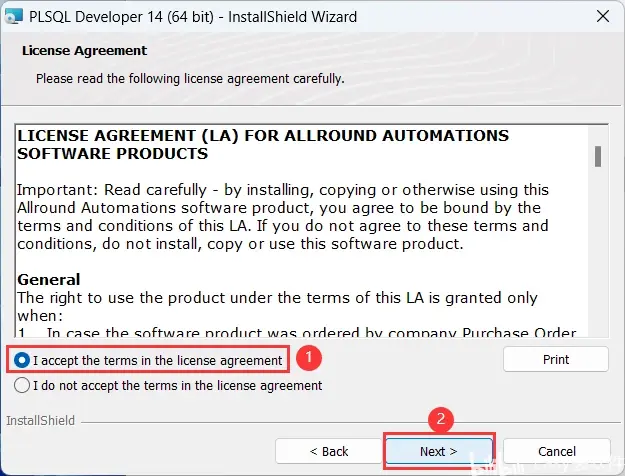This screenshot has width=625, height=476.
Task: Close the InstallShield Wizard window
Action: point(603,17)
